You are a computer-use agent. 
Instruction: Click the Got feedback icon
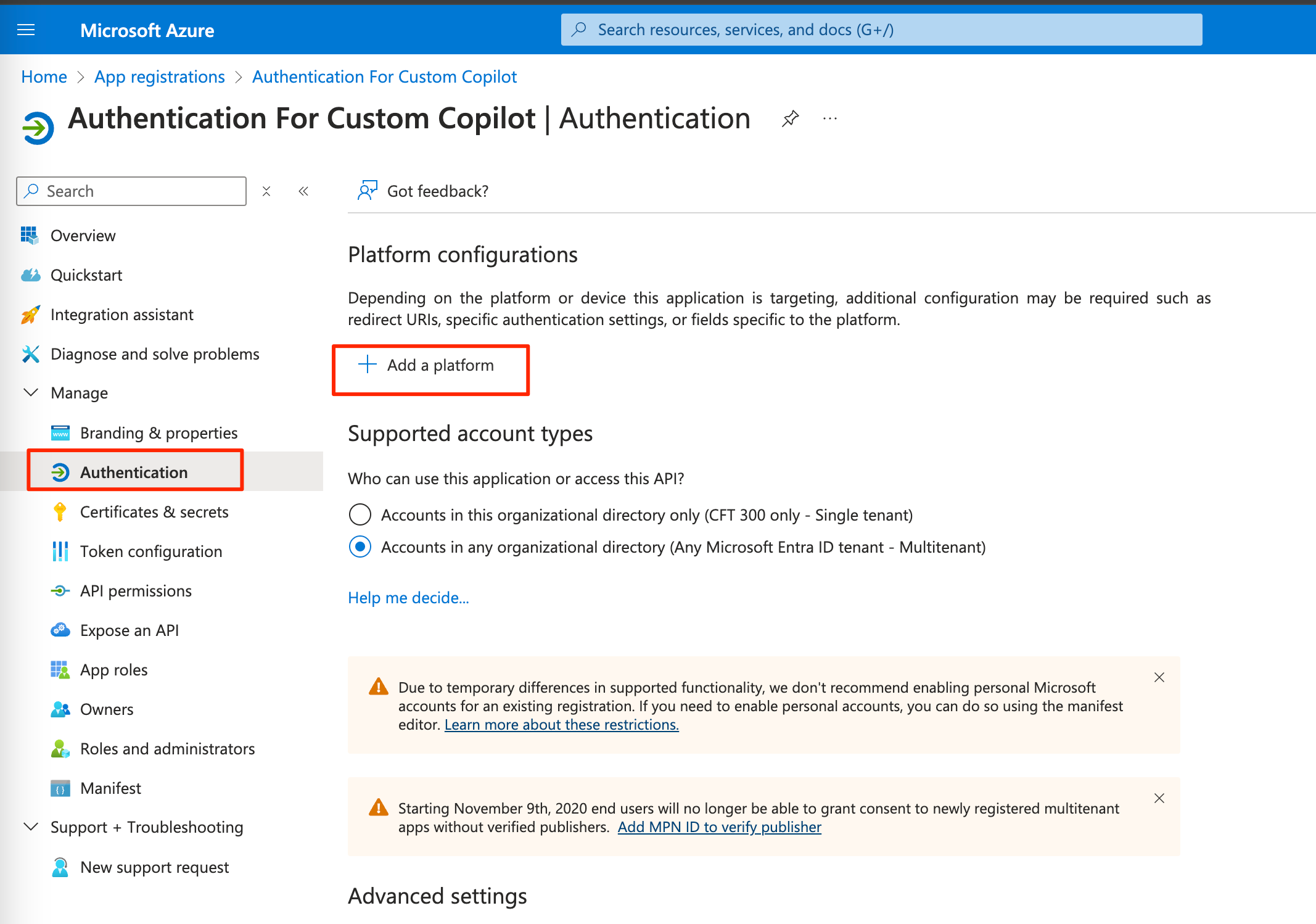(368, 191)
